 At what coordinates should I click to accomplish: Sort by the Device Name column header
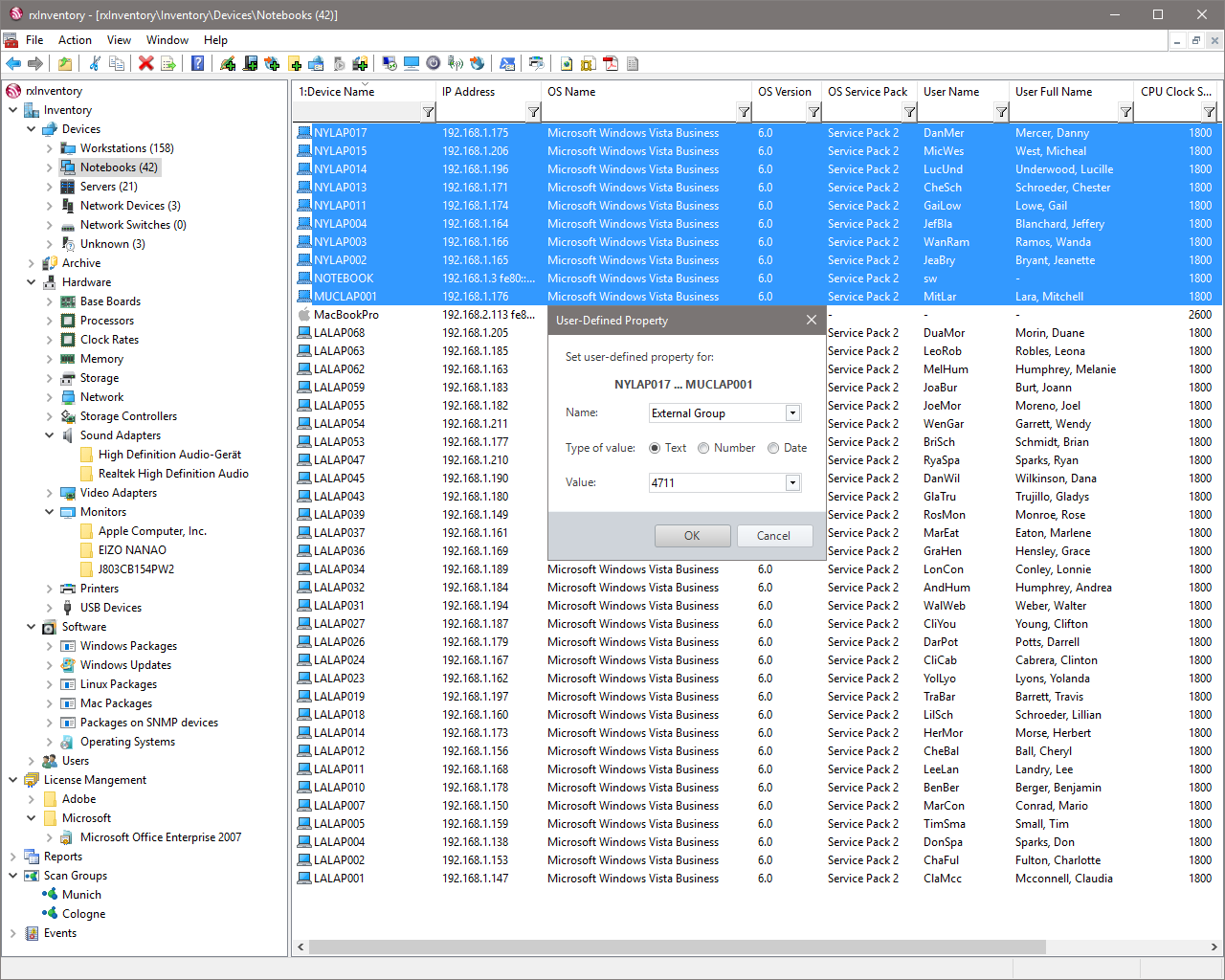pos(364,92)
